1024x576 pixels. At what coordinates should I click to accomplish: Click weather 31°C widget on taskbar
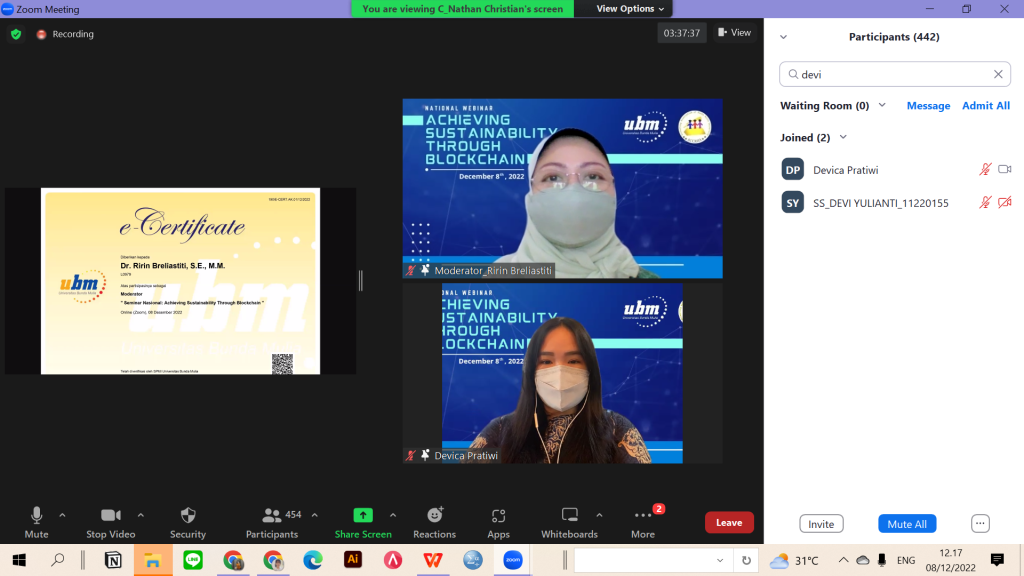point(793,560)
